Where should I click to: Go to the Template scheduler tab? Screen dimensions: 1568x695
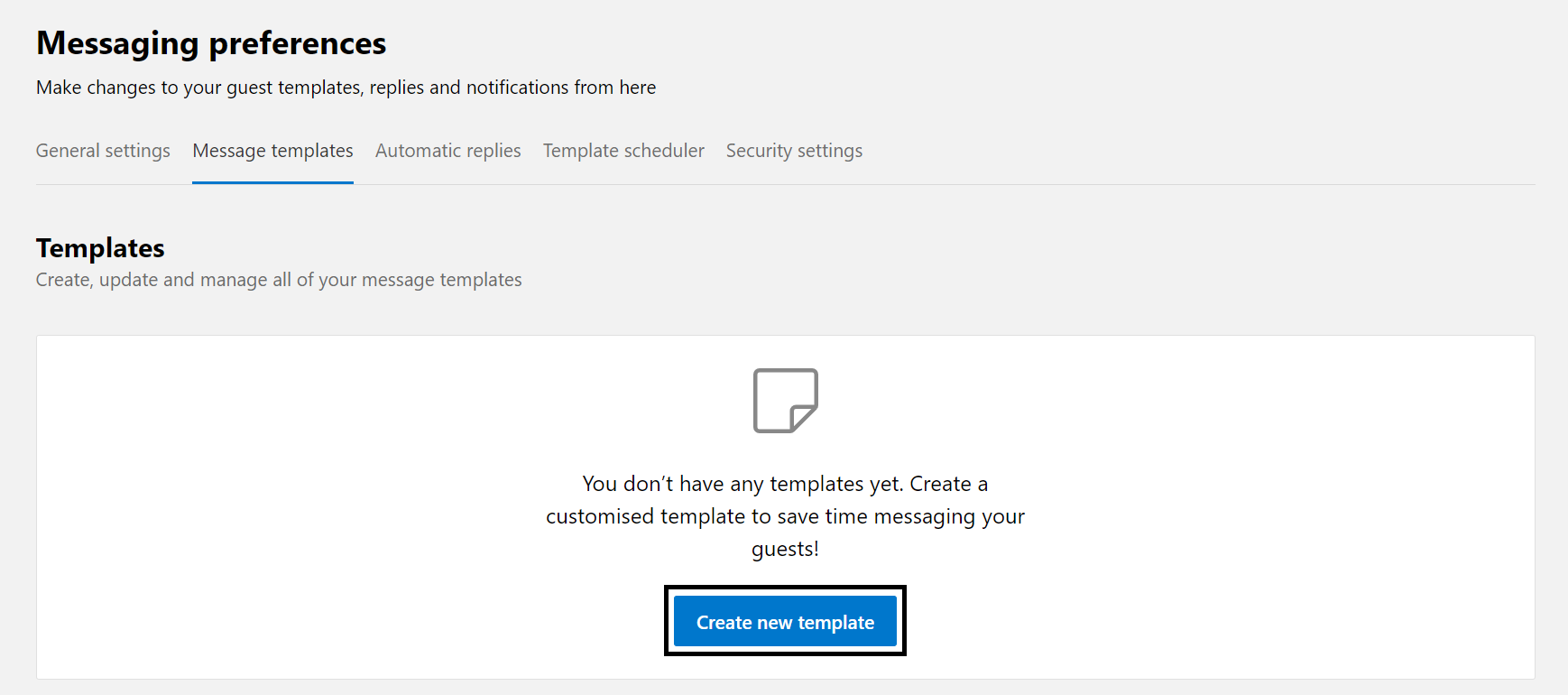click(623, 151)
